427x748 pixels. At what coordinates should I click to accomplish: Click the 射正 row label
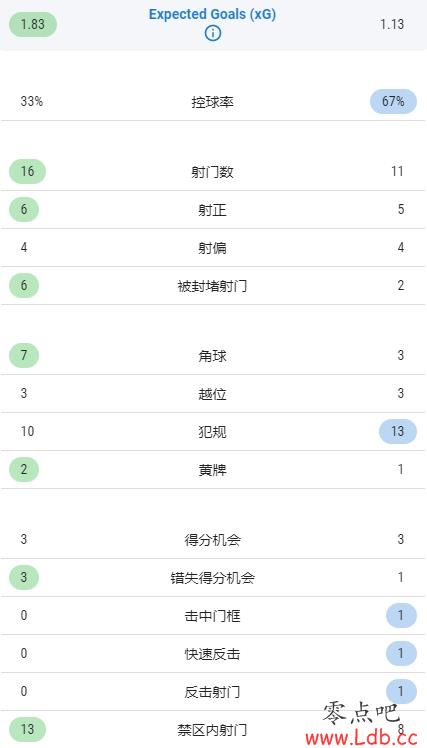tap(213, 210)
